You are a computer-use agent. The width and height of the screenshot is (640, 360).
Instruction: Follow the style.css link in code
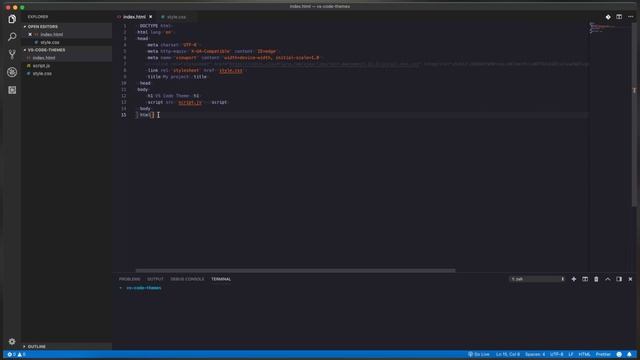[x=231, y=71]
